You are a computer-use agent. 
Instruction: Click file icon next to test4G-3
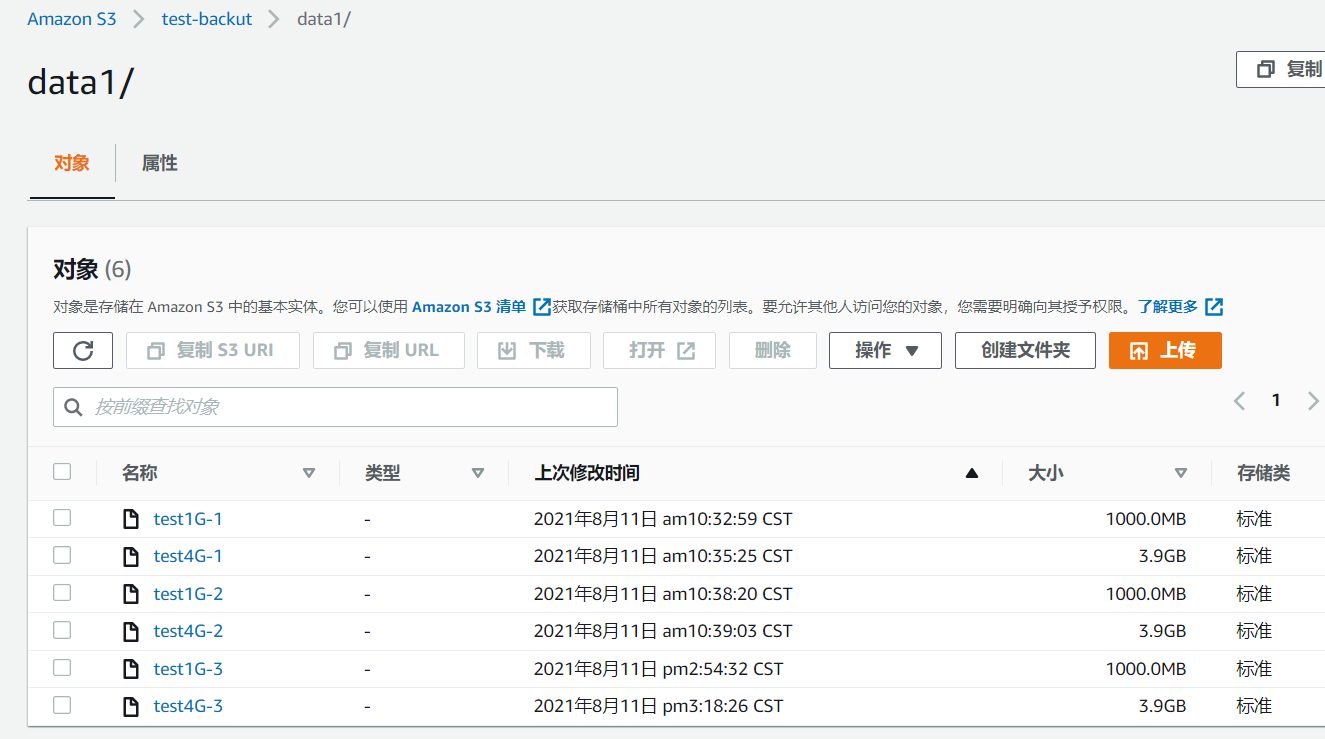click(x=130, y=706)
